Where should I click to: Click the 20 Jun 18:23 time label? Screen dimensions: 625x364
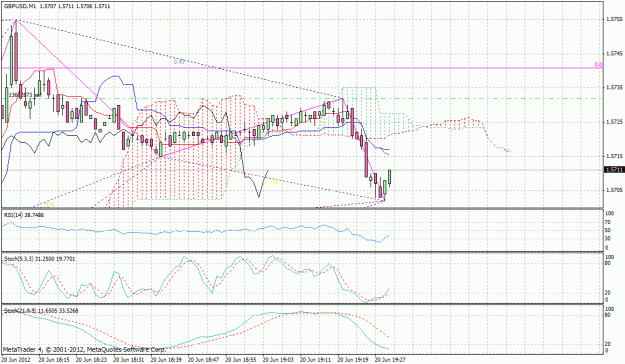pyautogui.click(x=91, y=360)
